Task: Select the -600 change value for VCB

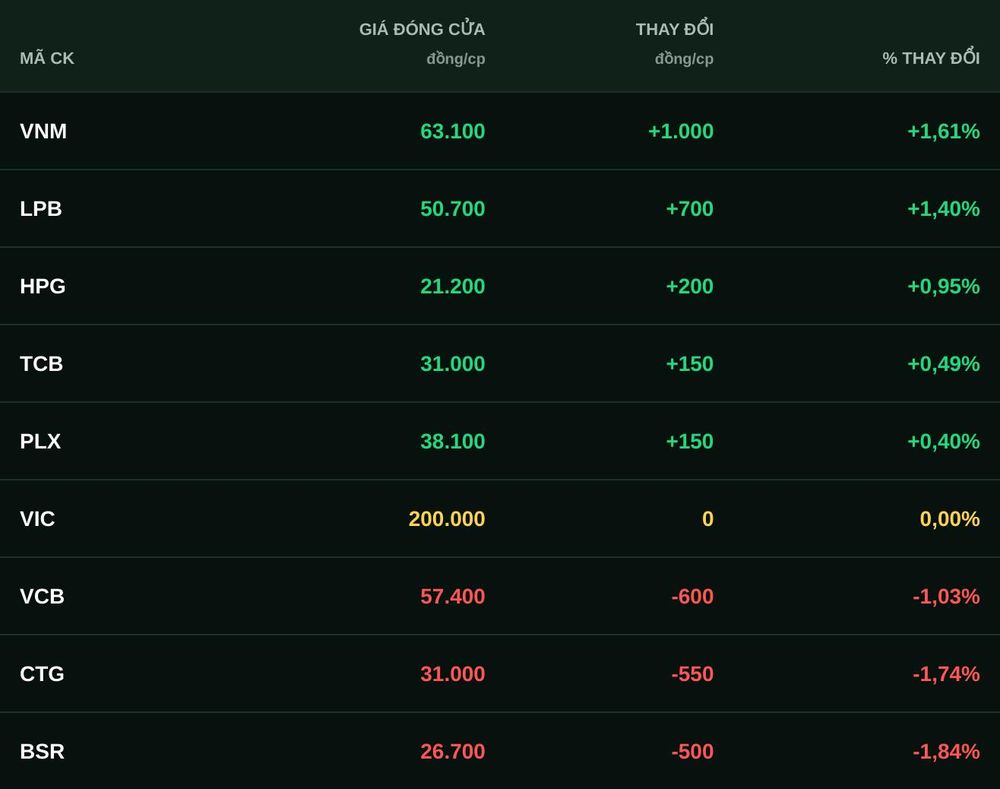Action: click(x=693, y=596)
